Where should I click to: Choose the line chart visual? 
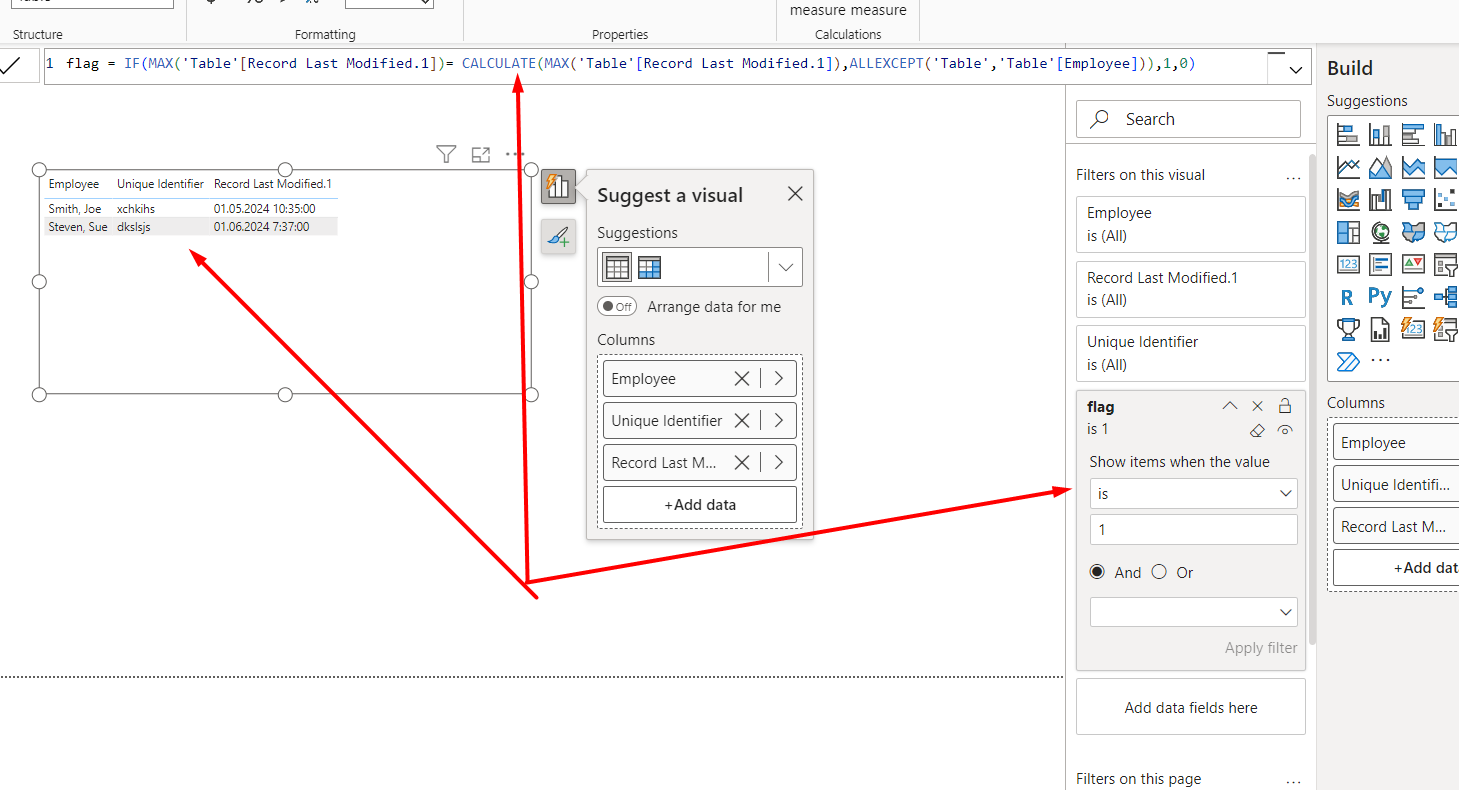[x=1348, y=167]
